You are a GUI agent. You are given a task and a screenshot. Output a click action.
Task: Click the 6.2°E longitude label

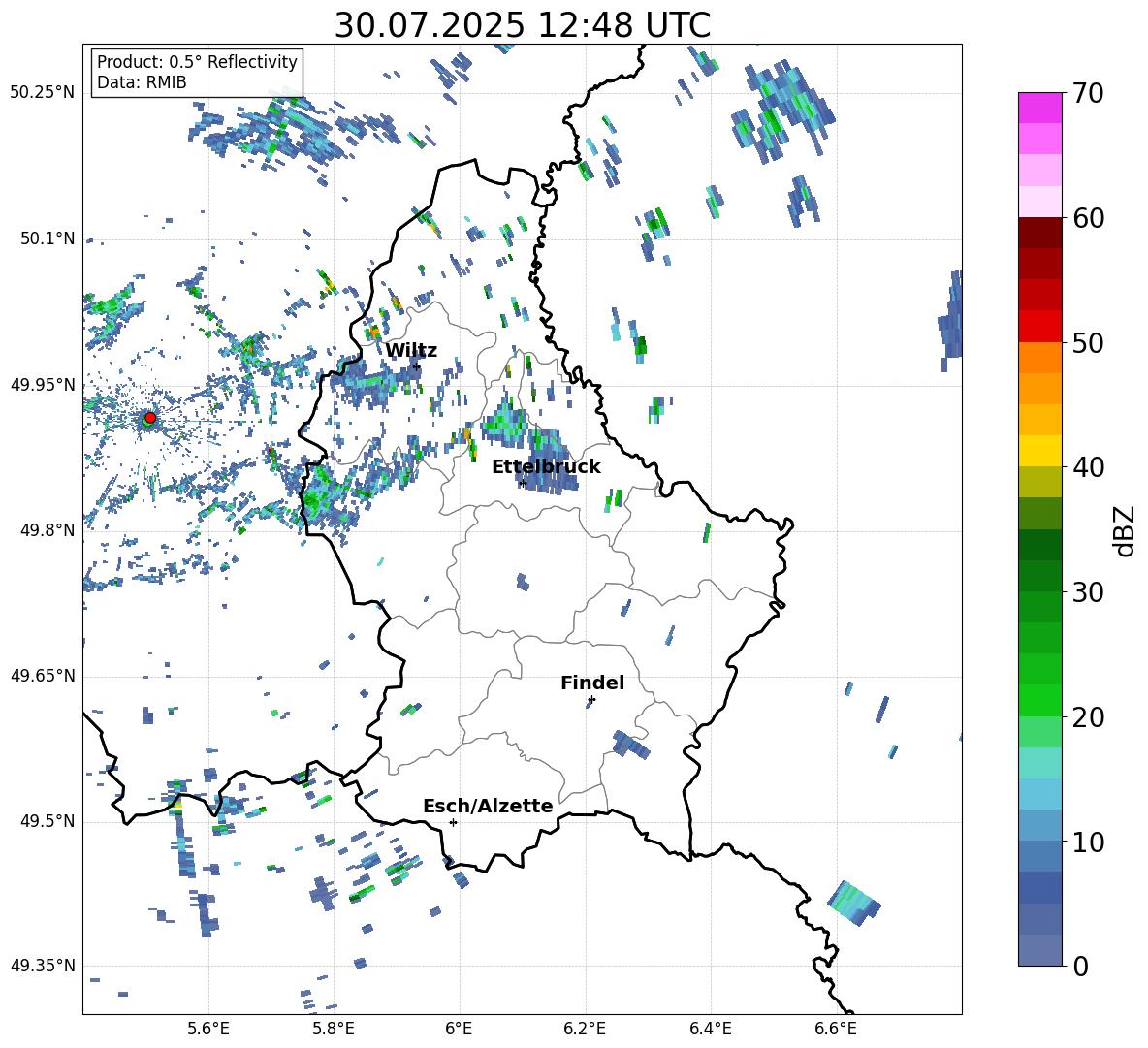pyautogui.click(x=585, y=1029)
